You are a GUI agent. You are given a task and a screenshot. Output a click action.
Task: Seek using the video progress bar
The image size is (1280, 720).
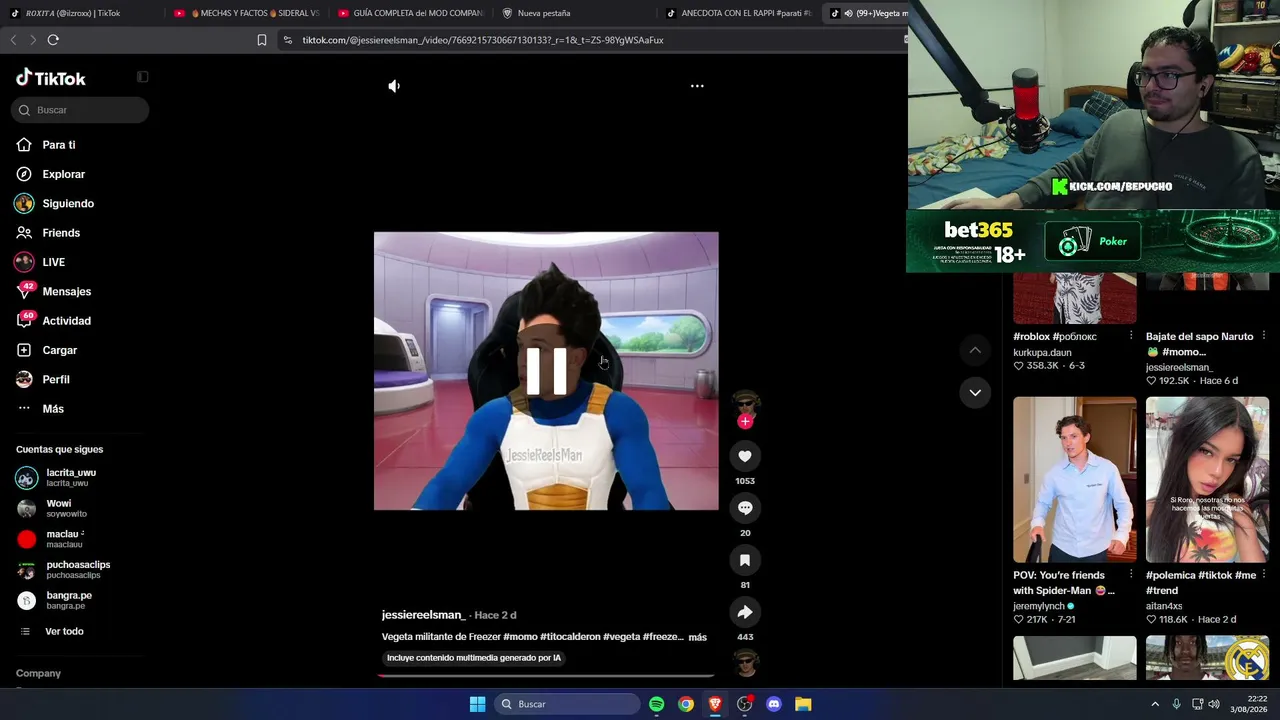tap(546, 675)
